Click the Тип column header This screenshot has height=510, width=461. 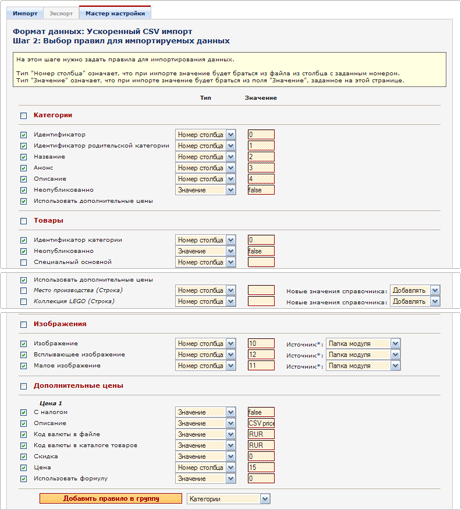click(205, 98)
